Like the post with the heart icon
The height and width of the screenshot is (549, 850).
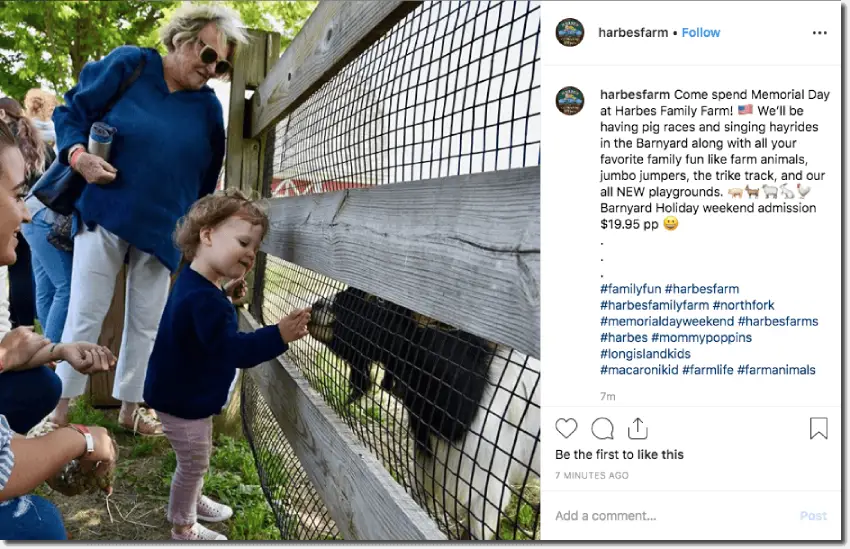[566, 428]
